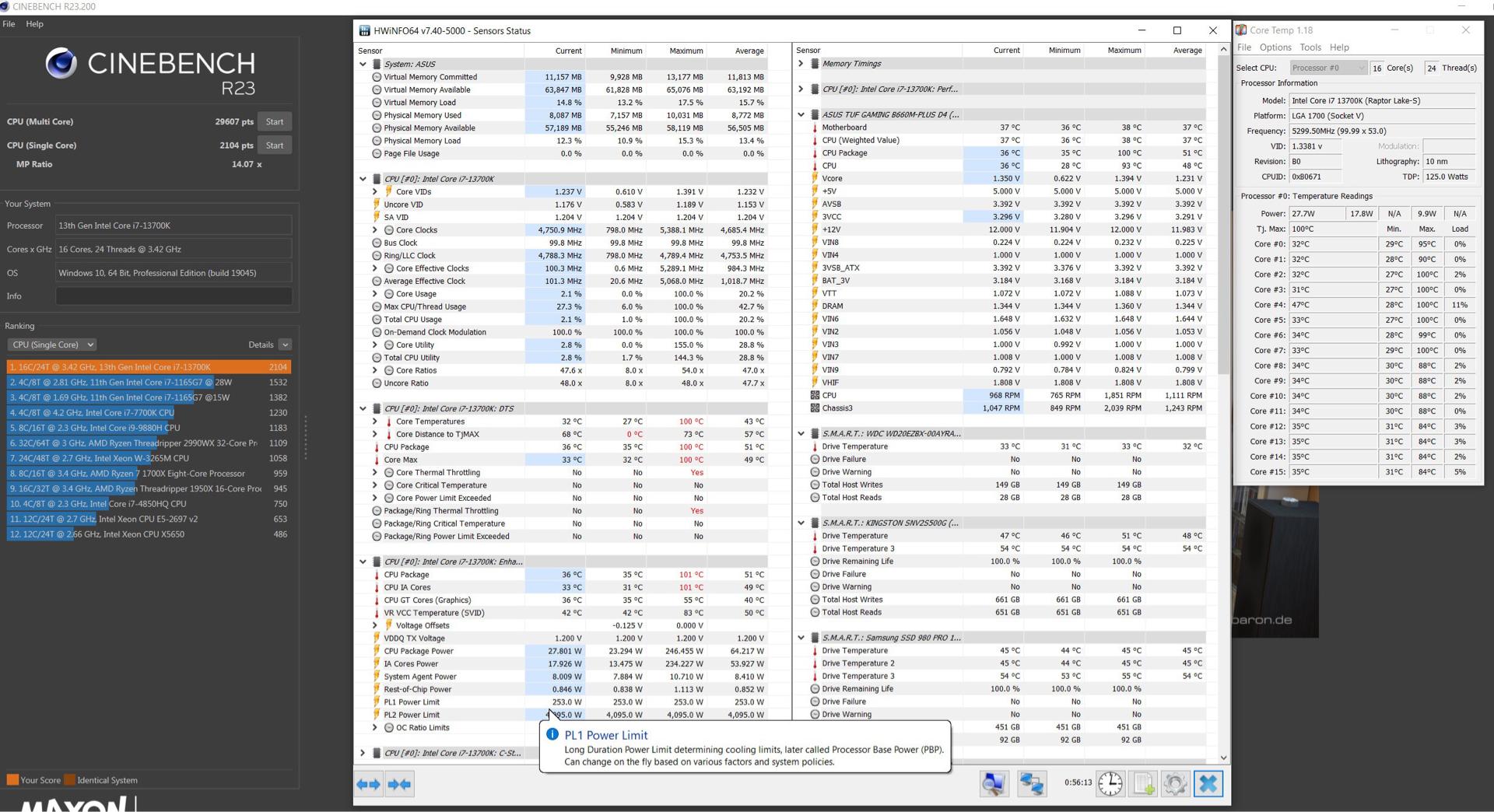Click the clock icon beside Bus Clock
This screenshot has width=1494, height=812.
coord(377,243)
